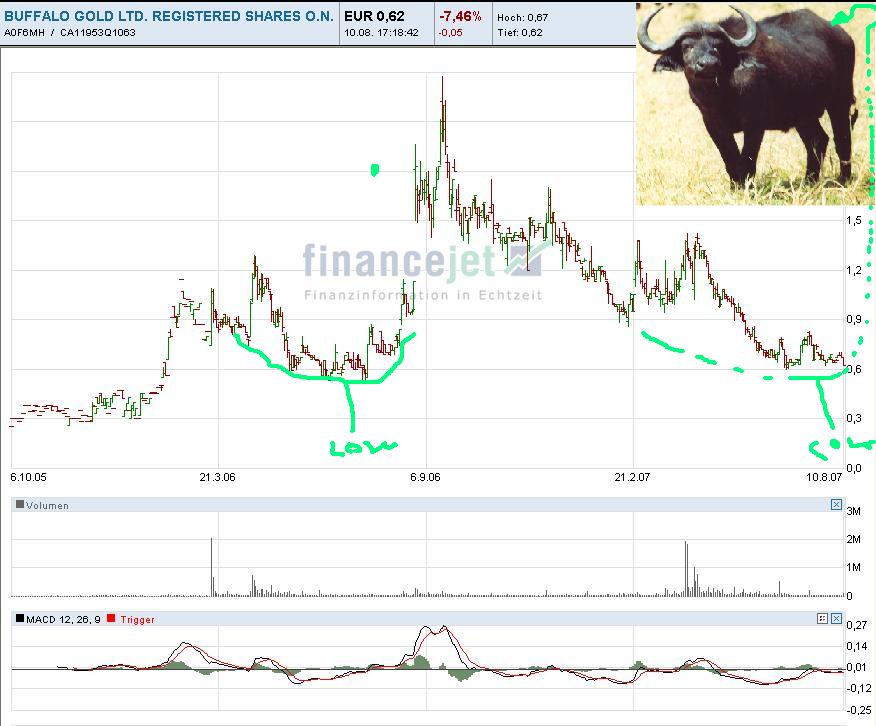876x726 pixels.
Task: Close the Volumen panel
Action: pyautogui.click(x=836, y=505)
